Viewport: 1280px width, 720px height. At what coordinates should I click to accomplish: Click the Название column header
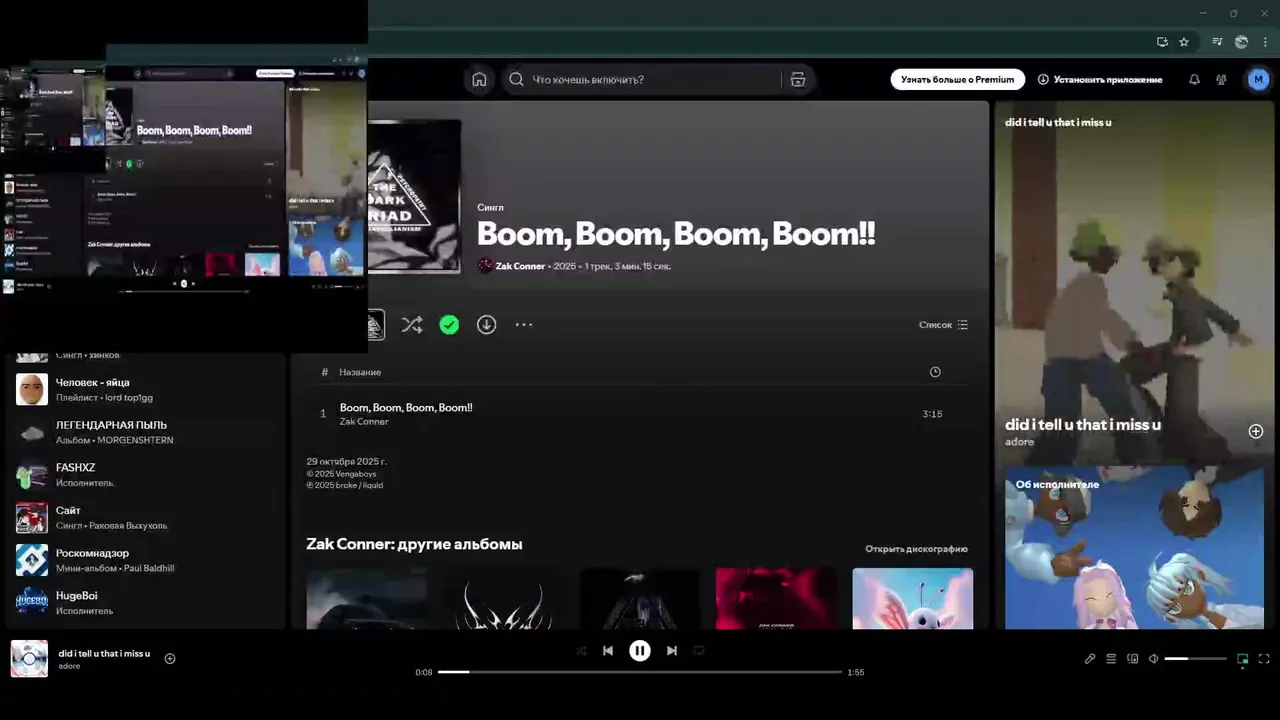360,372
